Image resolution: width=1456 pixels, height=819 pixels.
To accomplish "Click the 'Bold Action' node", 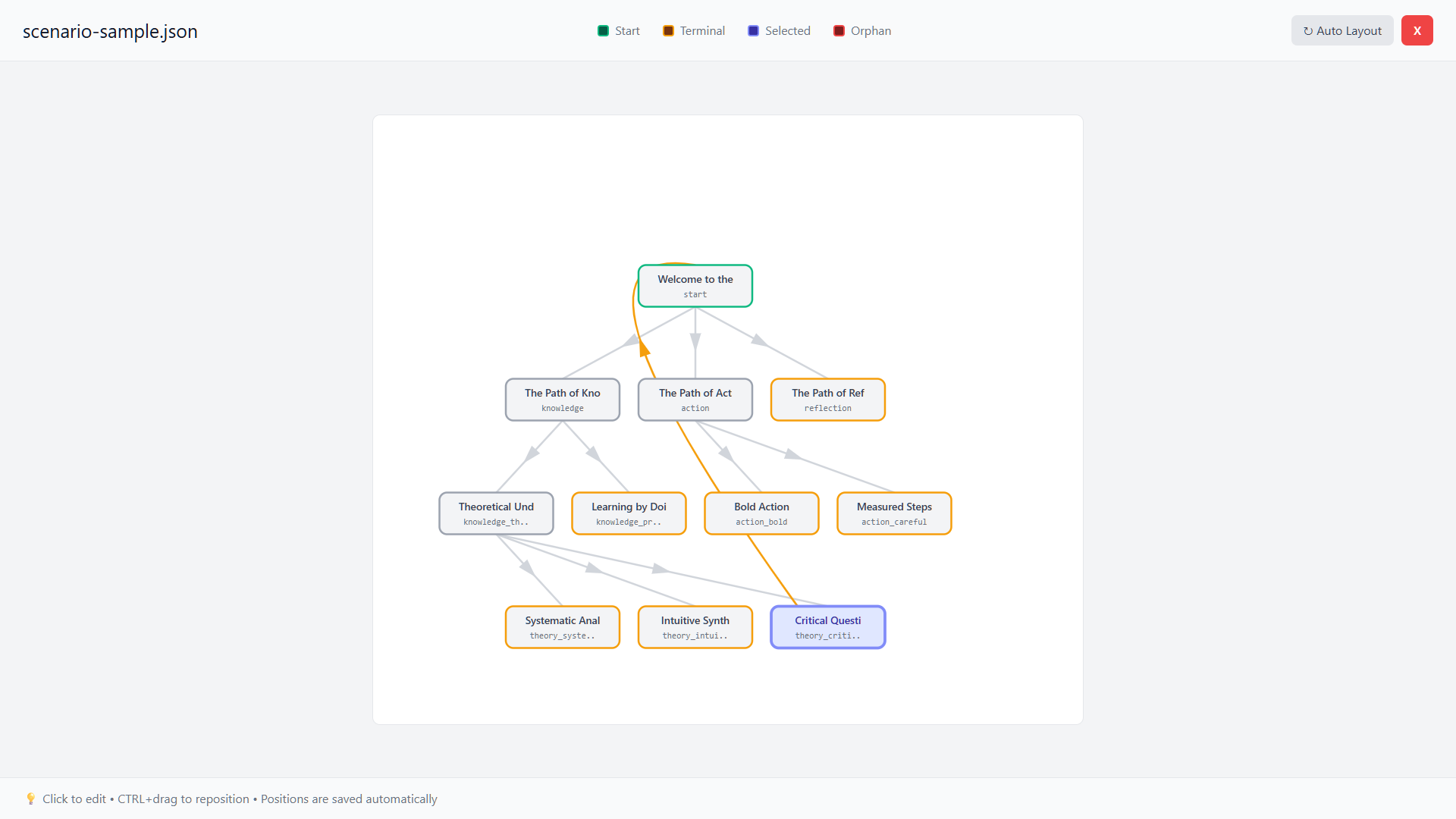I will [761, 513].
